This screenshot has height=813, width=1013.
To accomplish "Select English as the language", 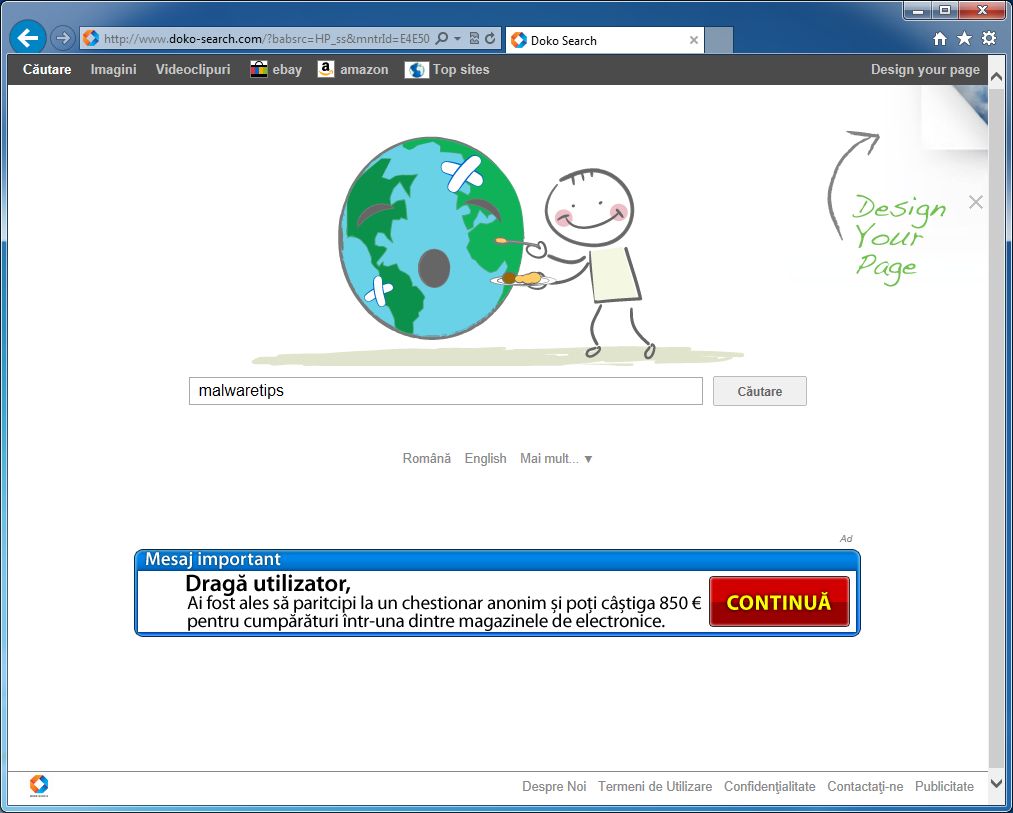I will [485, 458].
